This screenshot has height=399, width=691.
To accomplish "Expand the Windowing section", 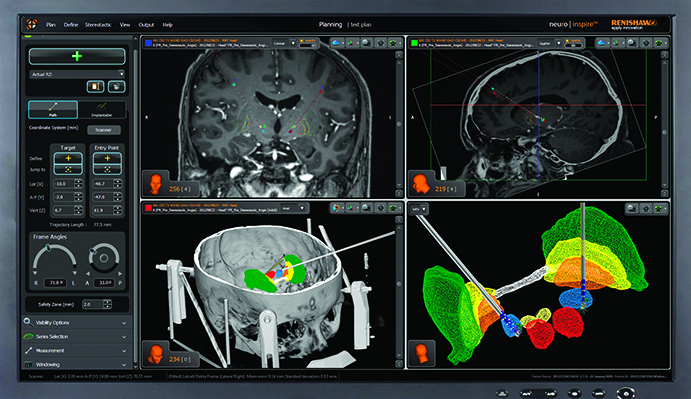I will pyautogui.click(x=77, y=364).
